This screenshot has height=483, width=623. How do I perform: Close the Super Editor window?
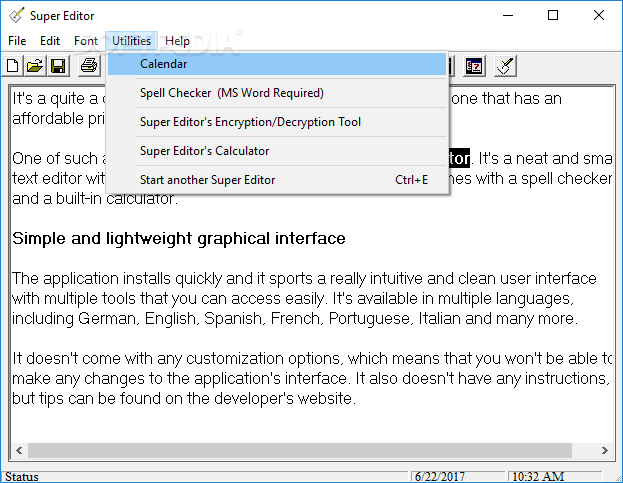coord(599,15)
